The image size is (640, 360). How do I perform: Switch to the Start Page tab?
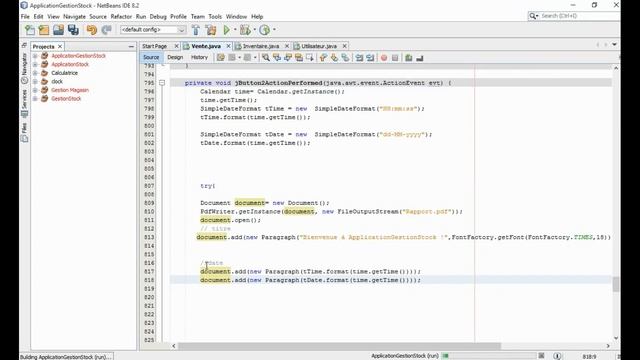155,46
